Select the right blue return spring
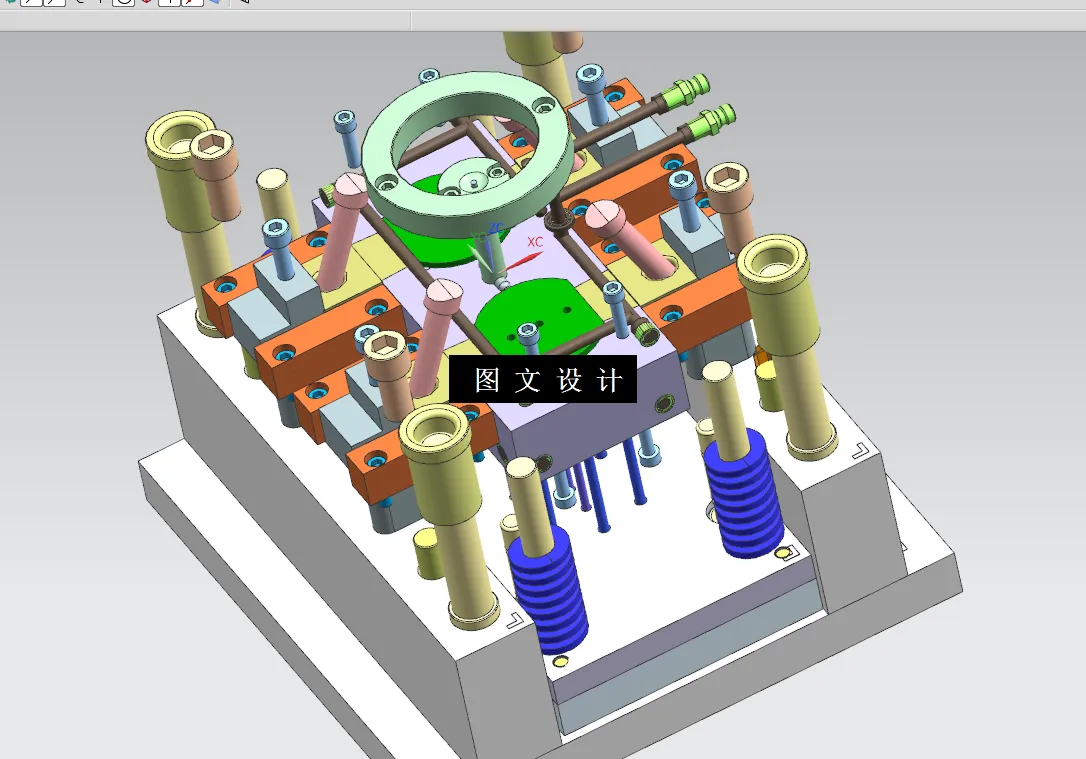This screenshot has width=1086, height=759. pyautogui.click(x=745, y=494)
